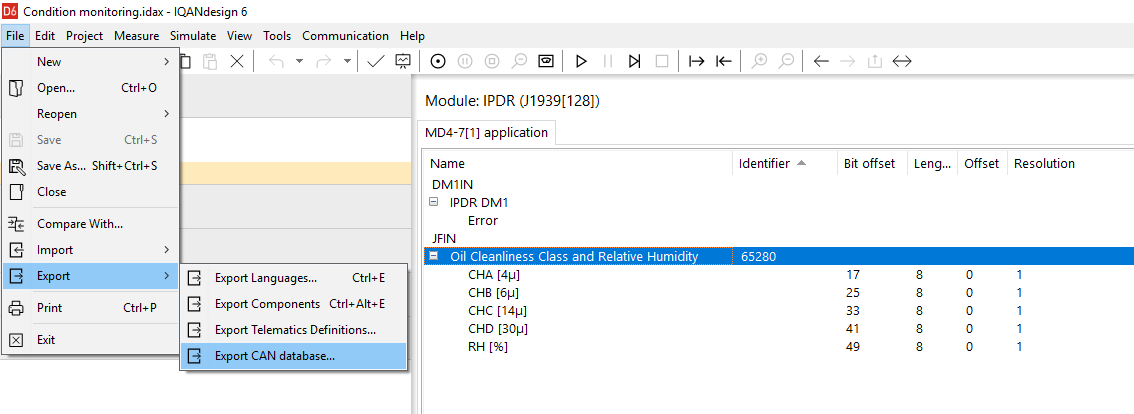Sort by the Name column header
This screenshot has width=1134, height=414.
point(576,164)
